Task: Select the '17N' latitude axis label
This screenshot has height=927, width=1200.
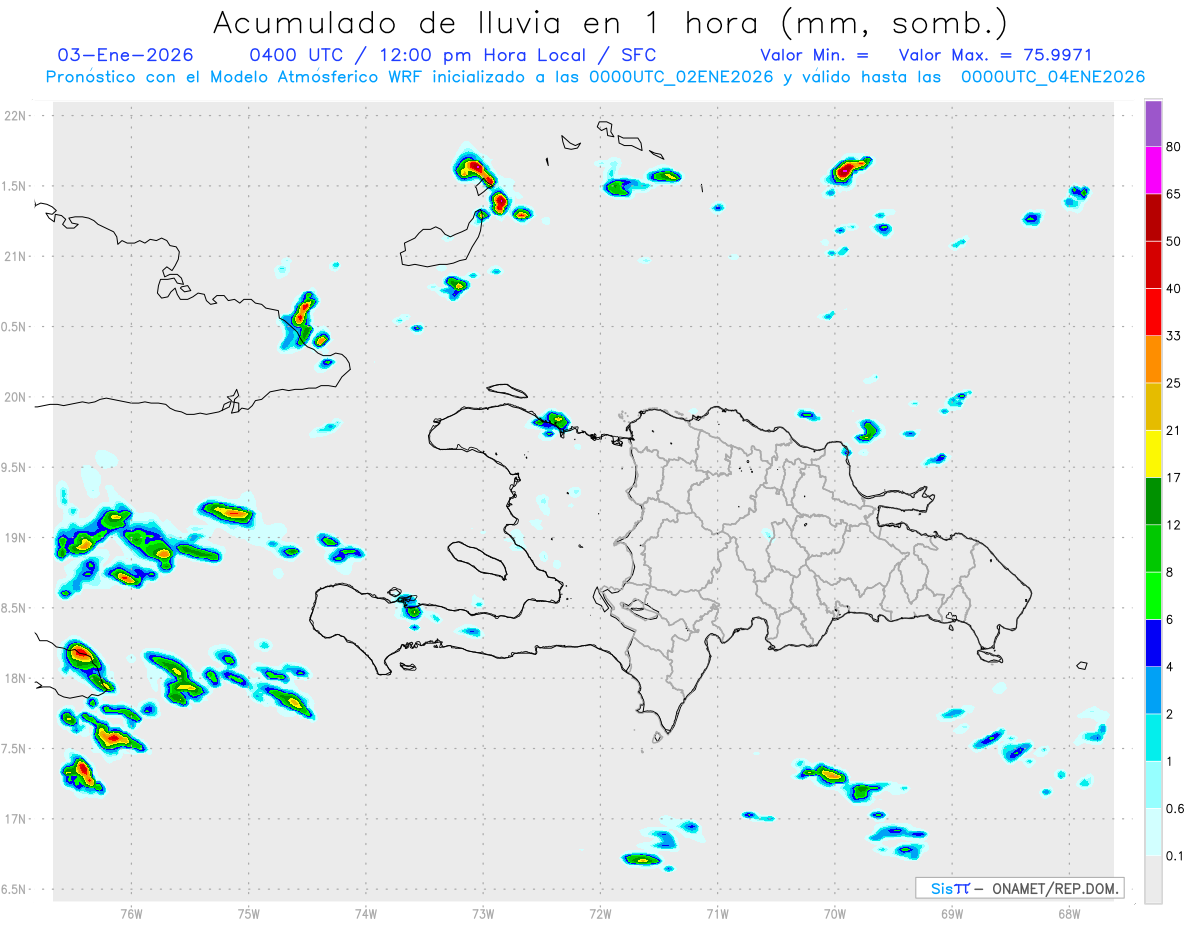Action: pyautogui.click(x=17, y=819)
